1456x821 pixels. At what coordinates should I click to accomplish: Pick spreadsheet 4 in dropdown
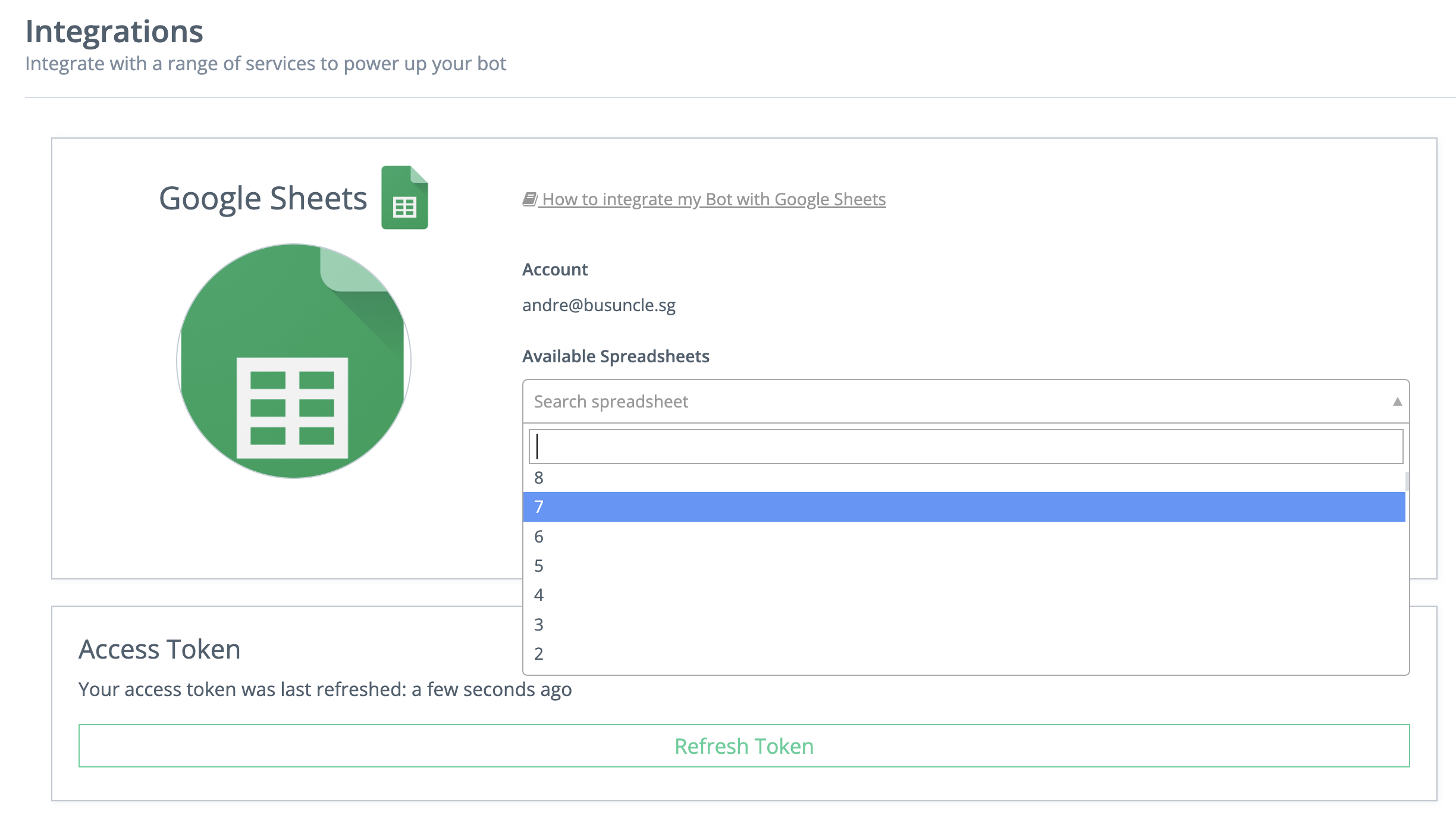click(x=964, y=595)
